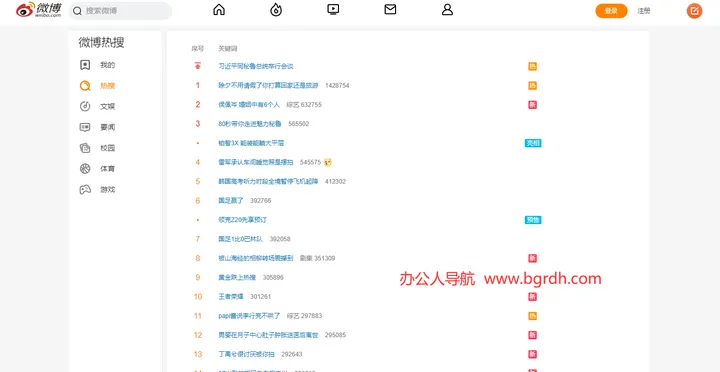720x372 pixels.
Task: Open the 黄金跌上热搜 trending topic
Action: 237,277
